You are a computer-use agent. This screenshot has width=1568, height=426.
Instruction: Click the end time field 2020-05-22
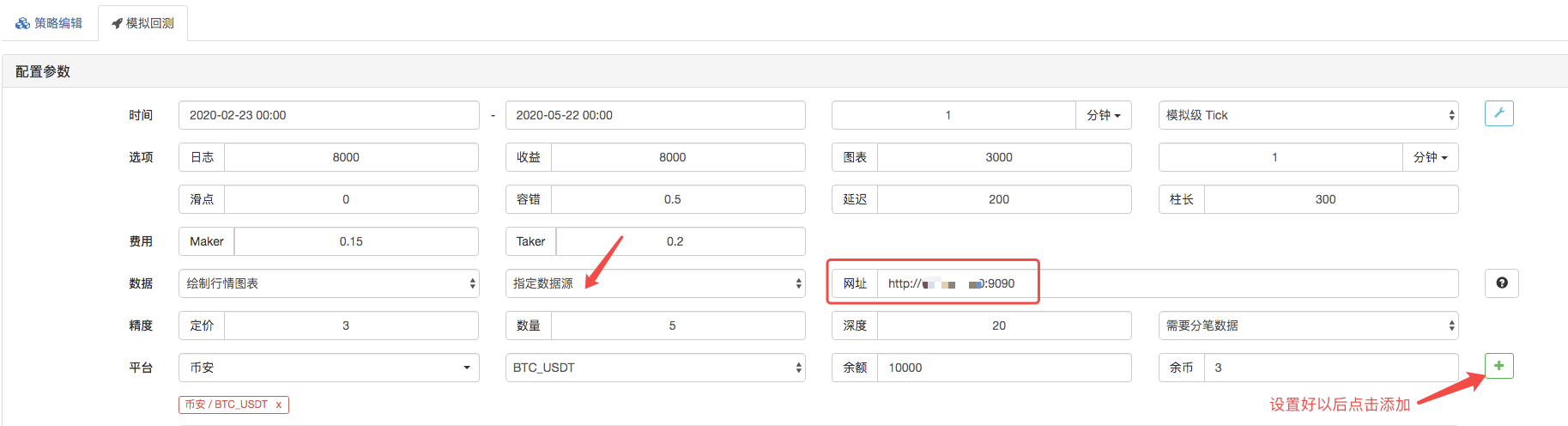(655, 115)
